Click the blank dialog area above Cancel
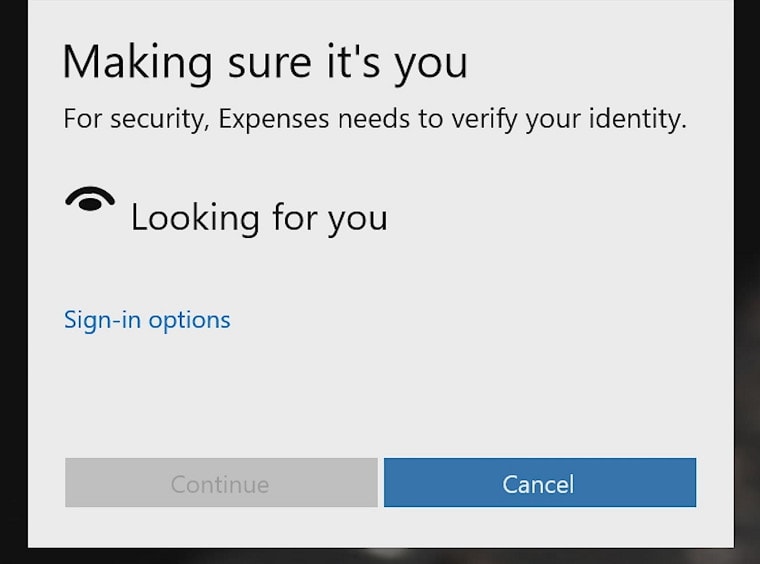Image resolution: width=760 pixels, height=564 pixels. click(540, 400)
